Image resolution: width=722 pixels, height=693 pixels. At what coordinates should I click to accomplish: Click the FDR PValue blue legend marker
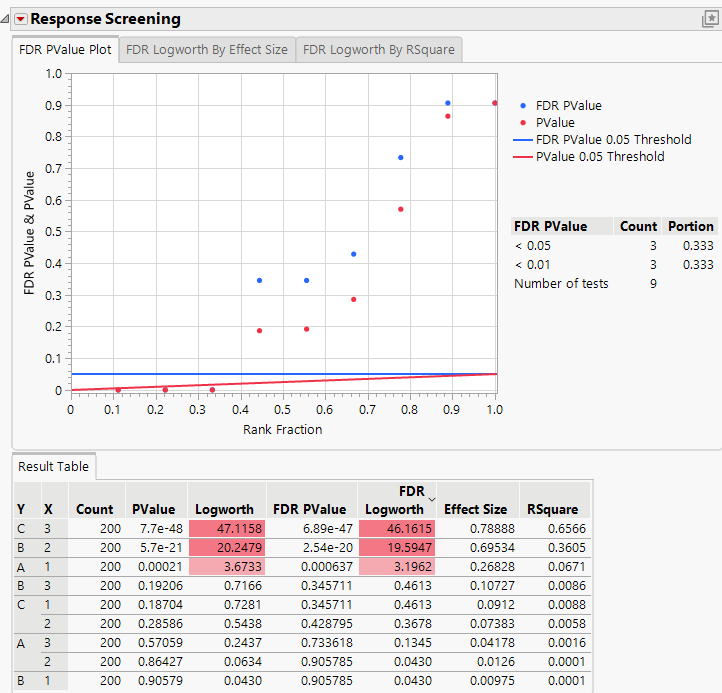[523, 106]
